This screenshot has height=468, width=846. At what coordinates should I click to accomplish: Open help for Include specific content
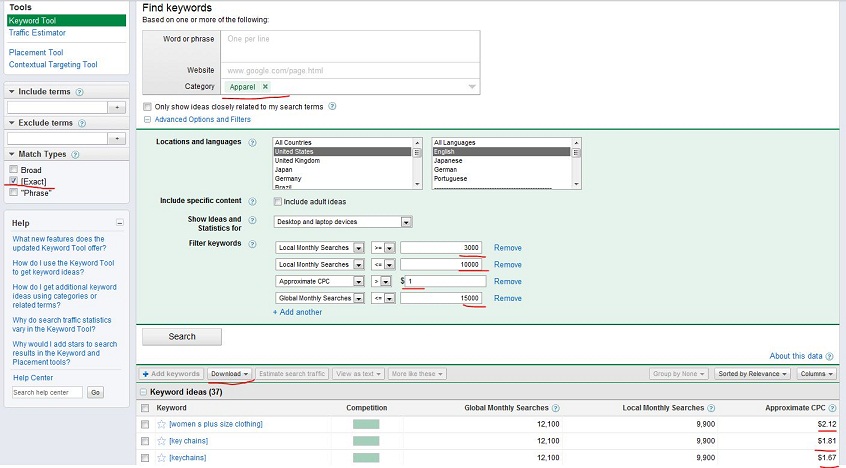252,201
